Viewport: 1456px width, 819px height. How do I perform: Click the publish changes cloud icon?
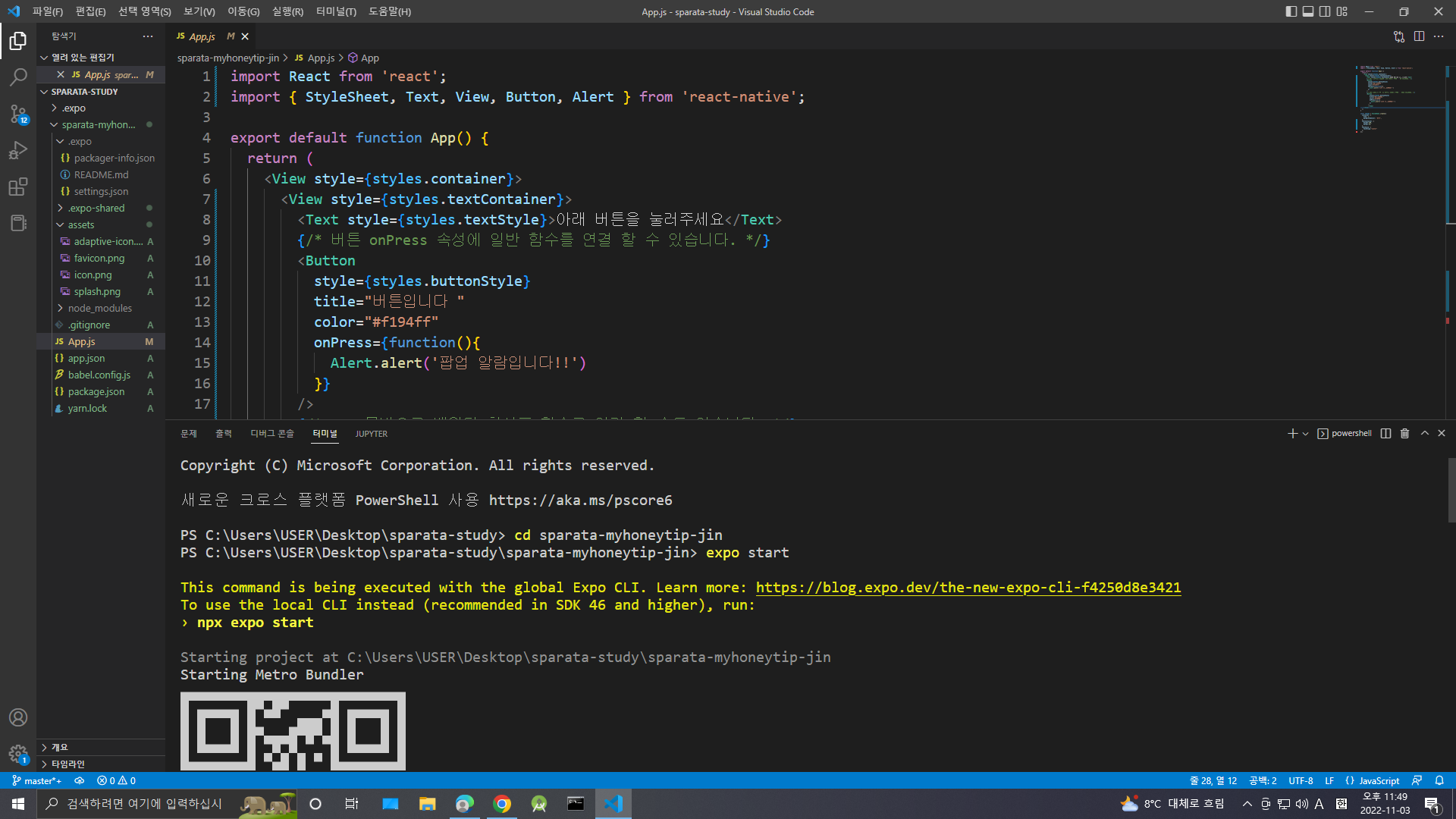click(79, 780)
